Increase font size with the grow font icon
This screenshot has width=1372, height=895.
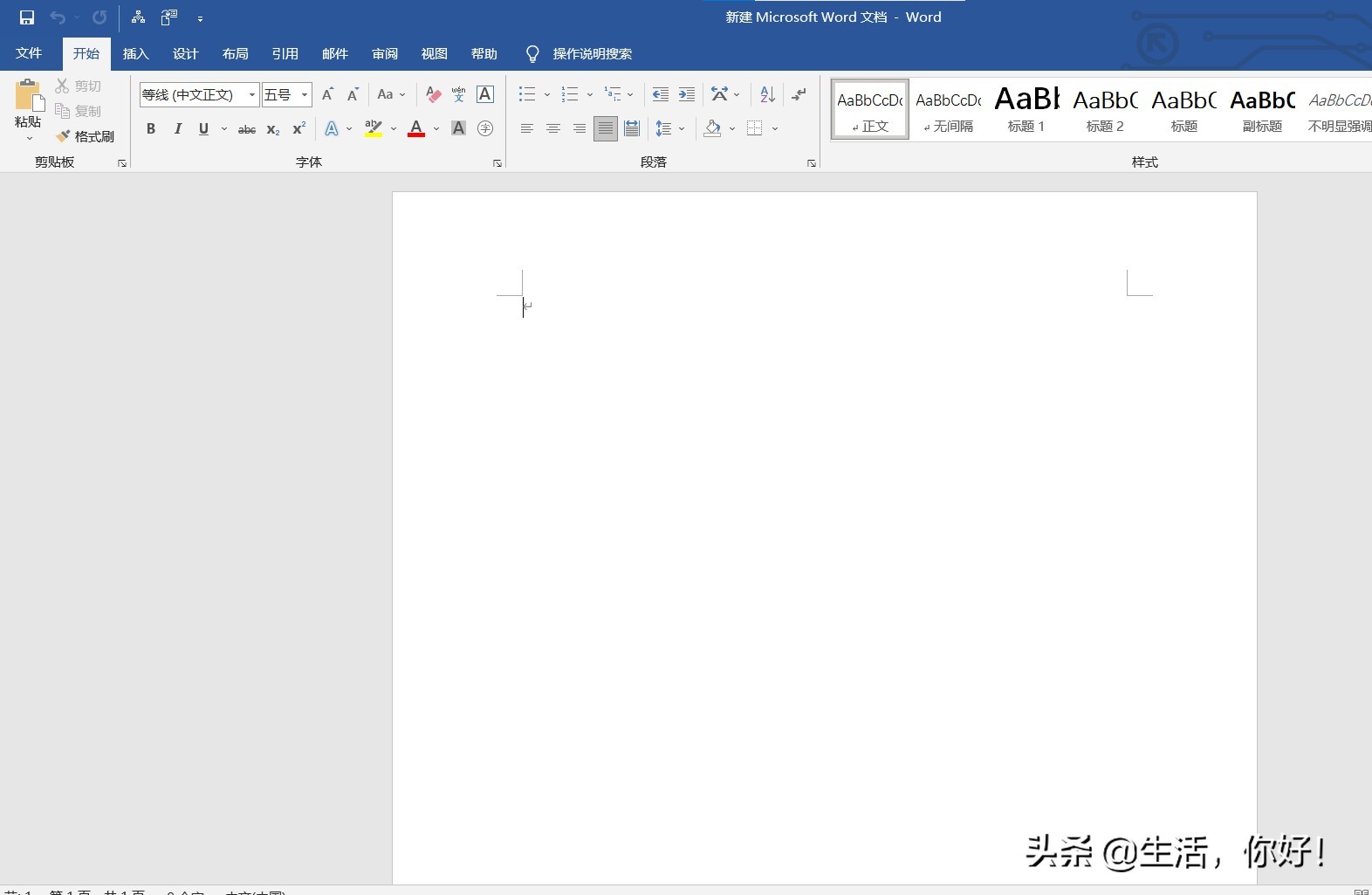point(328,94)
